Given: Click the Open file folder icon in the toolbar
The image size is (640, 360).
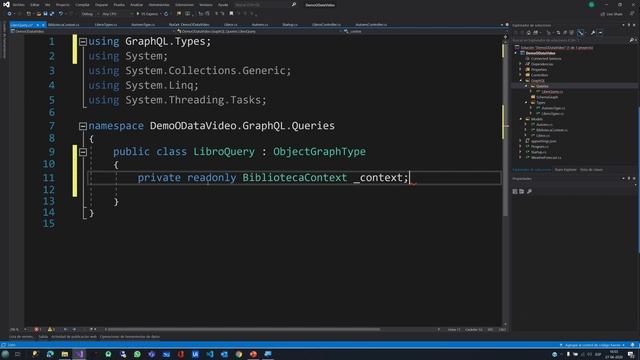Looking at the screenshot, I should coord(38,14).
